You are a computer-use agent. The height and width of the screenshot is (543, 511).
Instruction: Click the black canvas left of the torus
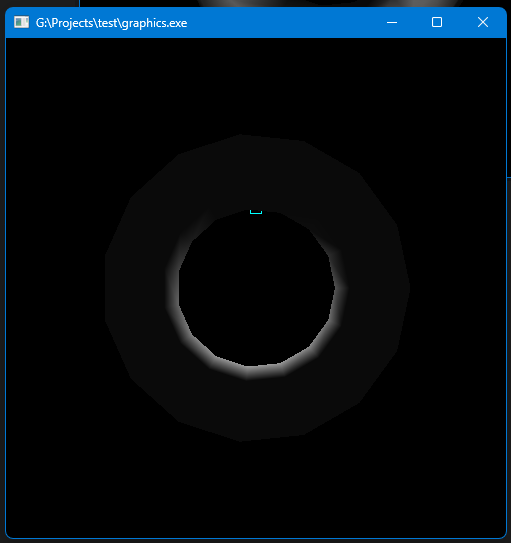click(x=55, y=288)
